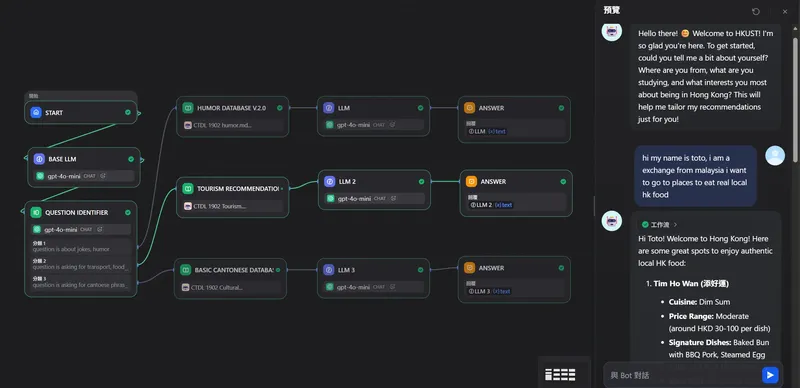Viewport: 800px width, 388px height.
Task: Select the BASIC CANTONESE DATABASE node title
Action: pos(234,270)
